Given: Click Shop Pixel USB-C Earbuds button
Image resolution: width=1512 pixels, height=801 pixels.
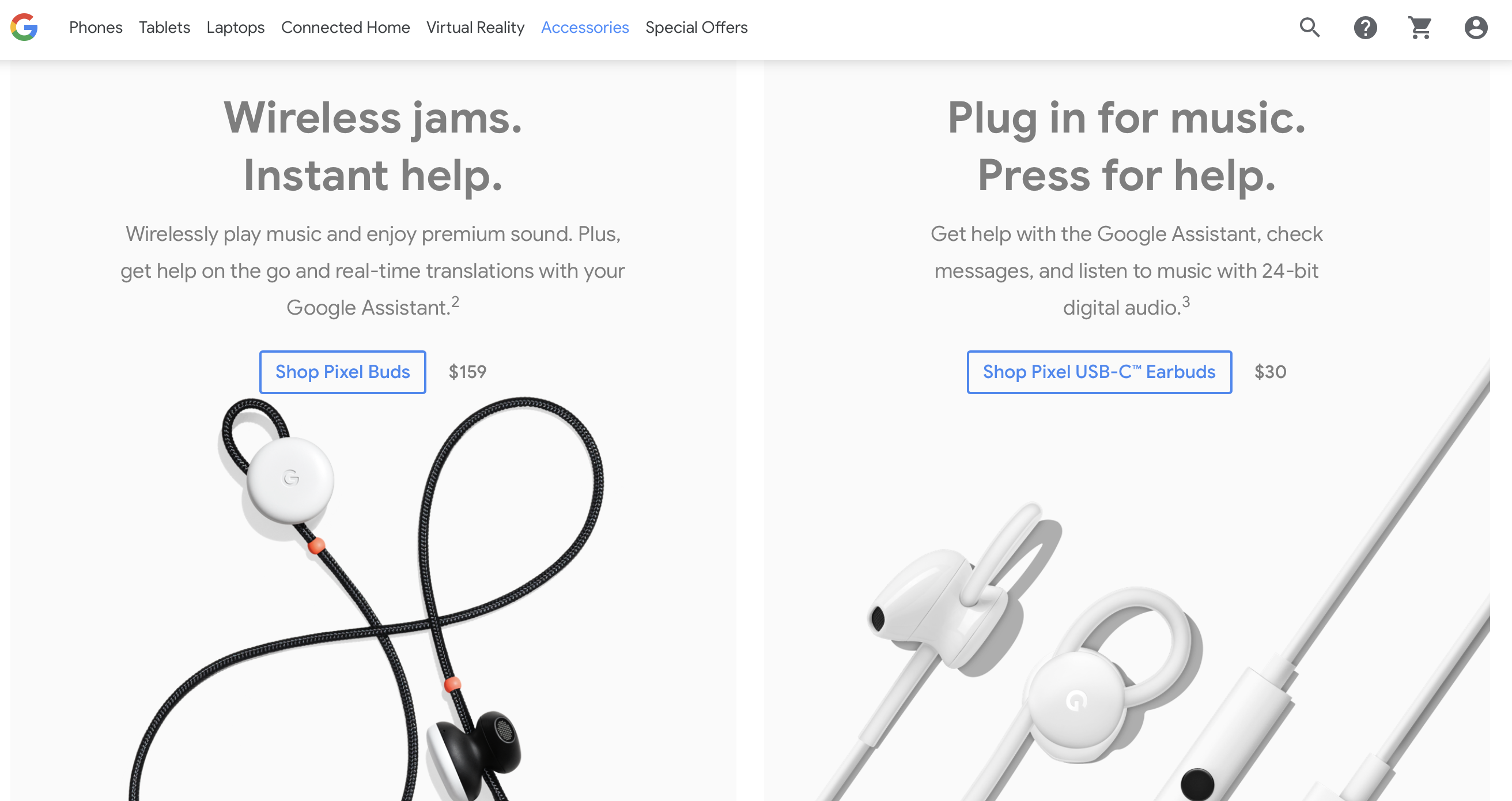Looking at the screenshot, I should (1099, 372).
